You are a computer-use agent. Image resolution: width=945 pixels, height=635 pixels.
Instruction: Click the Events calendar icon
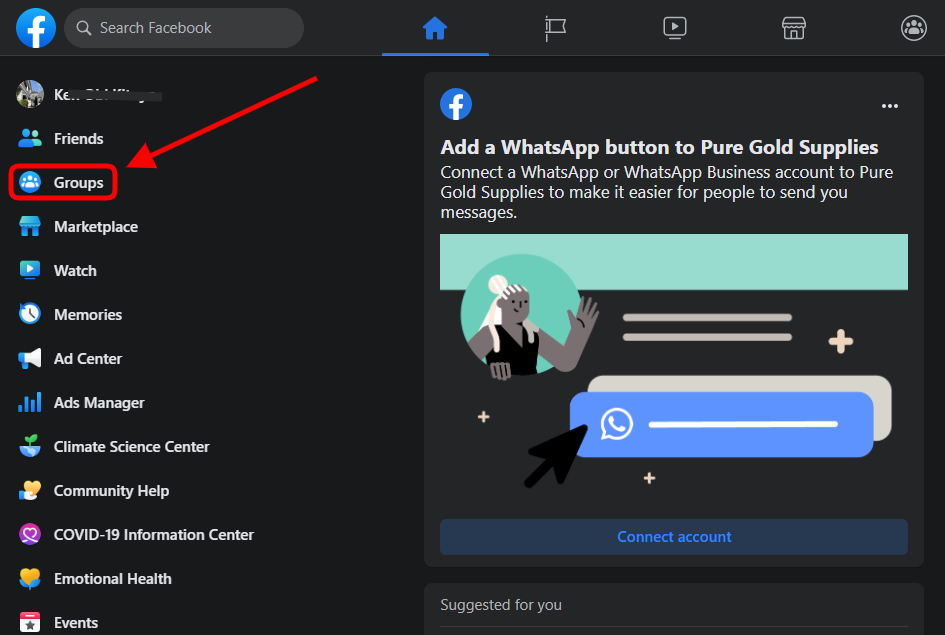[30, 622]
